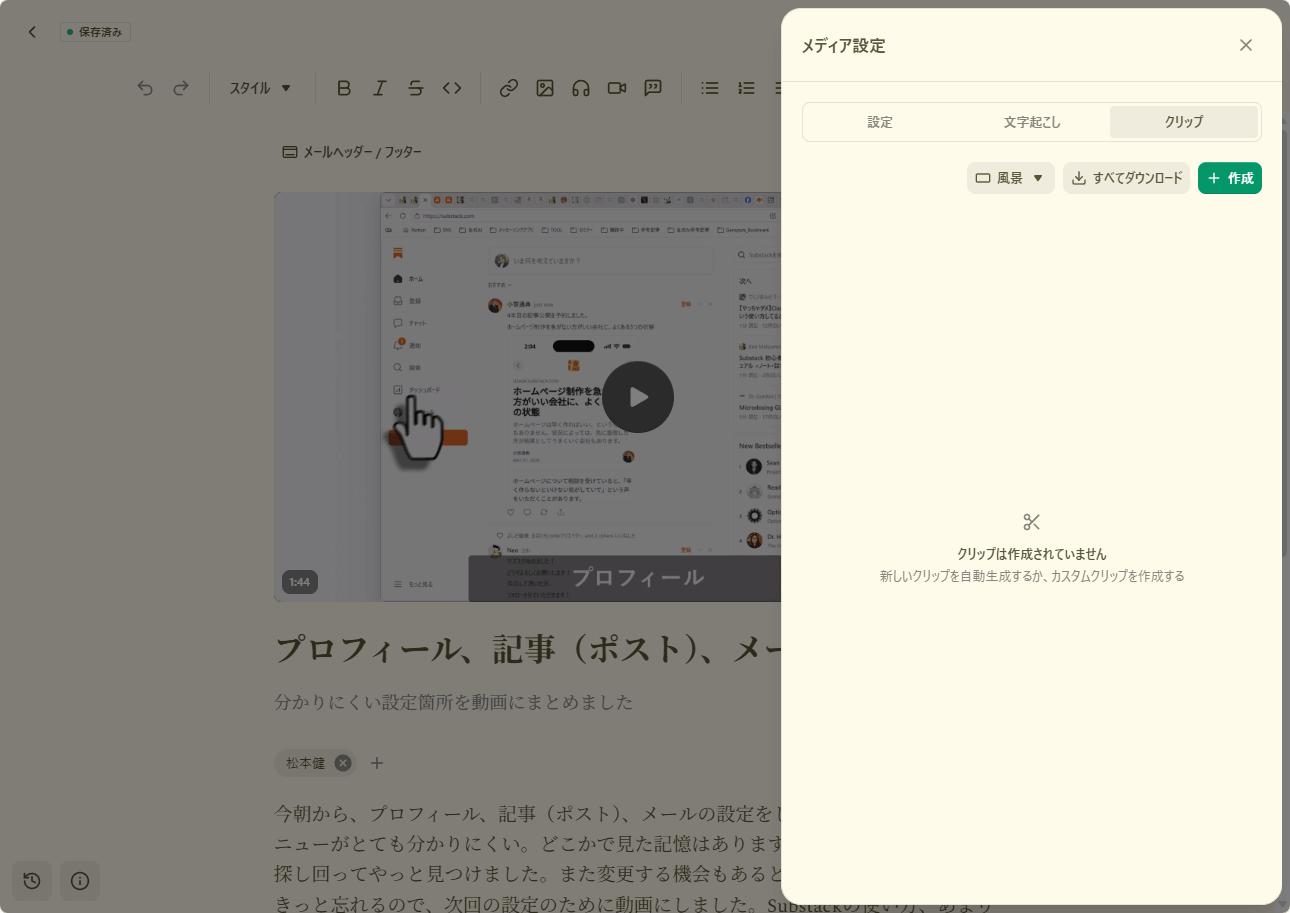Switch to the 設定 tab
Viewport: 1290px width, 913px height.
point(880,122)
